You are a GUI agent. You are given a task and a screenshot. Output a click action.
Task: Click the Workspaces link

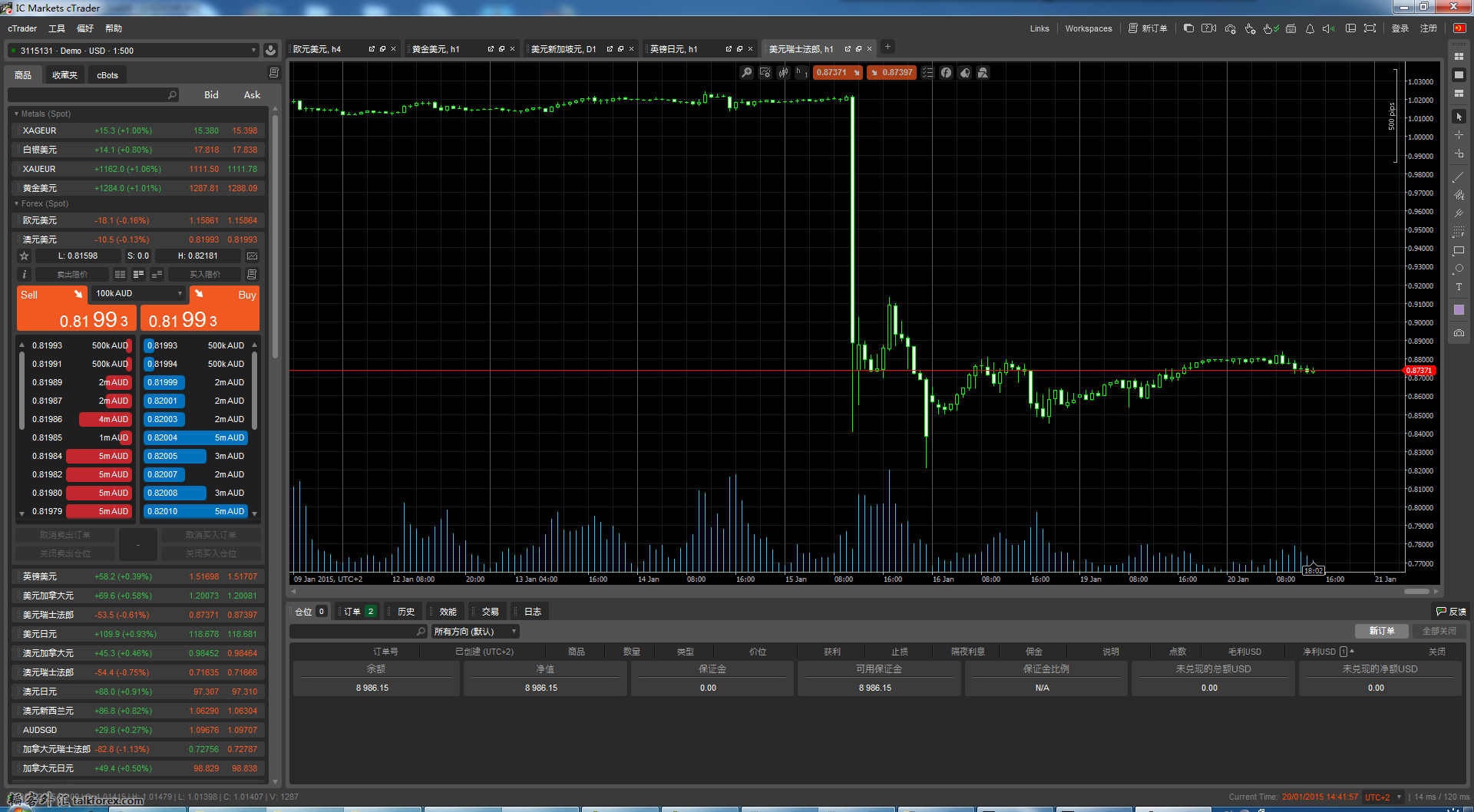coord(1088,28)
